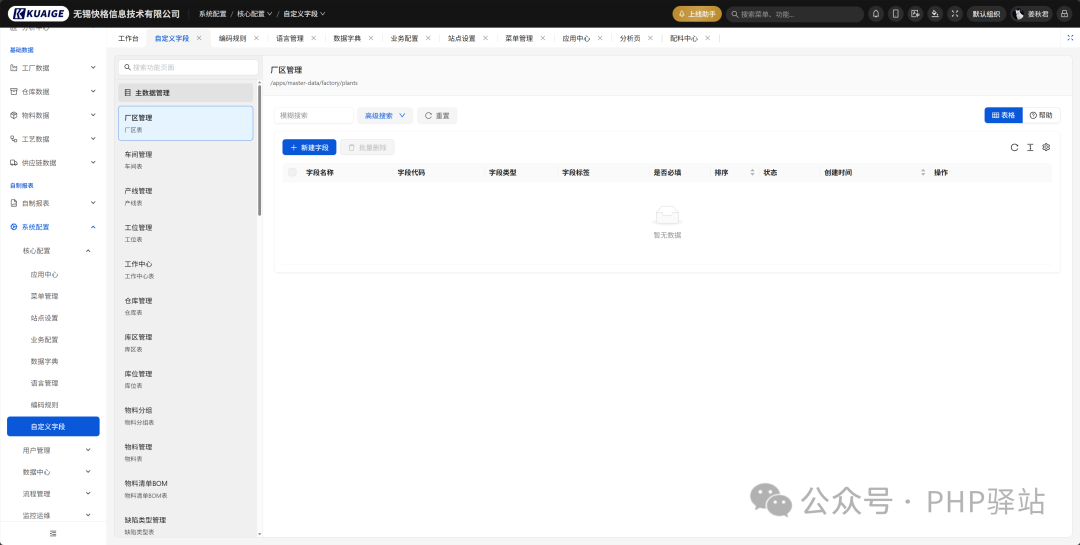Switch to 菜单管理 tab
Screen dimensions: 1080x545
(519, 39)
